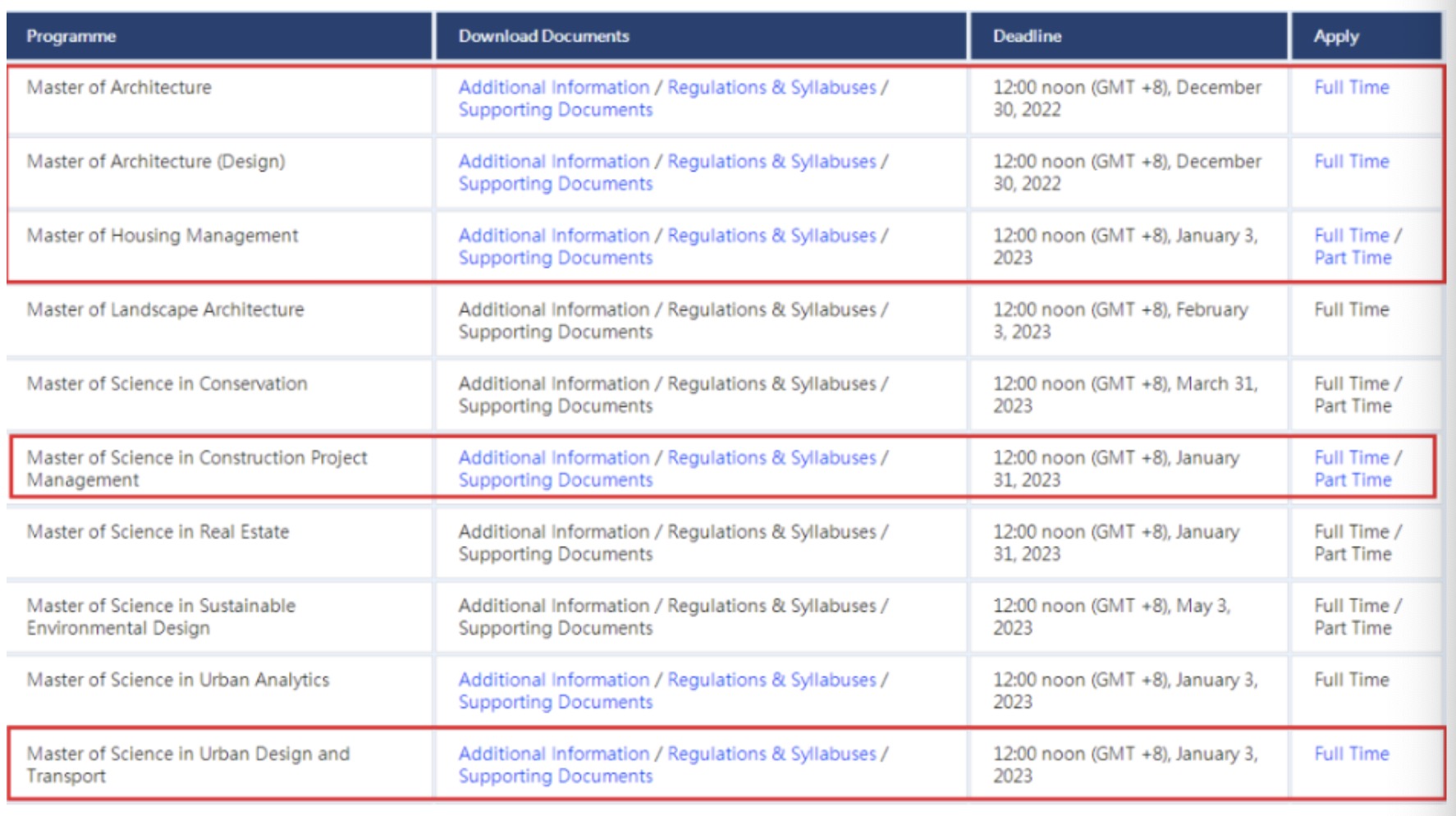Apply Full Time for Construction Project Management
This screenshot has width=1456, height=816.
click(x=1351, y=457)
